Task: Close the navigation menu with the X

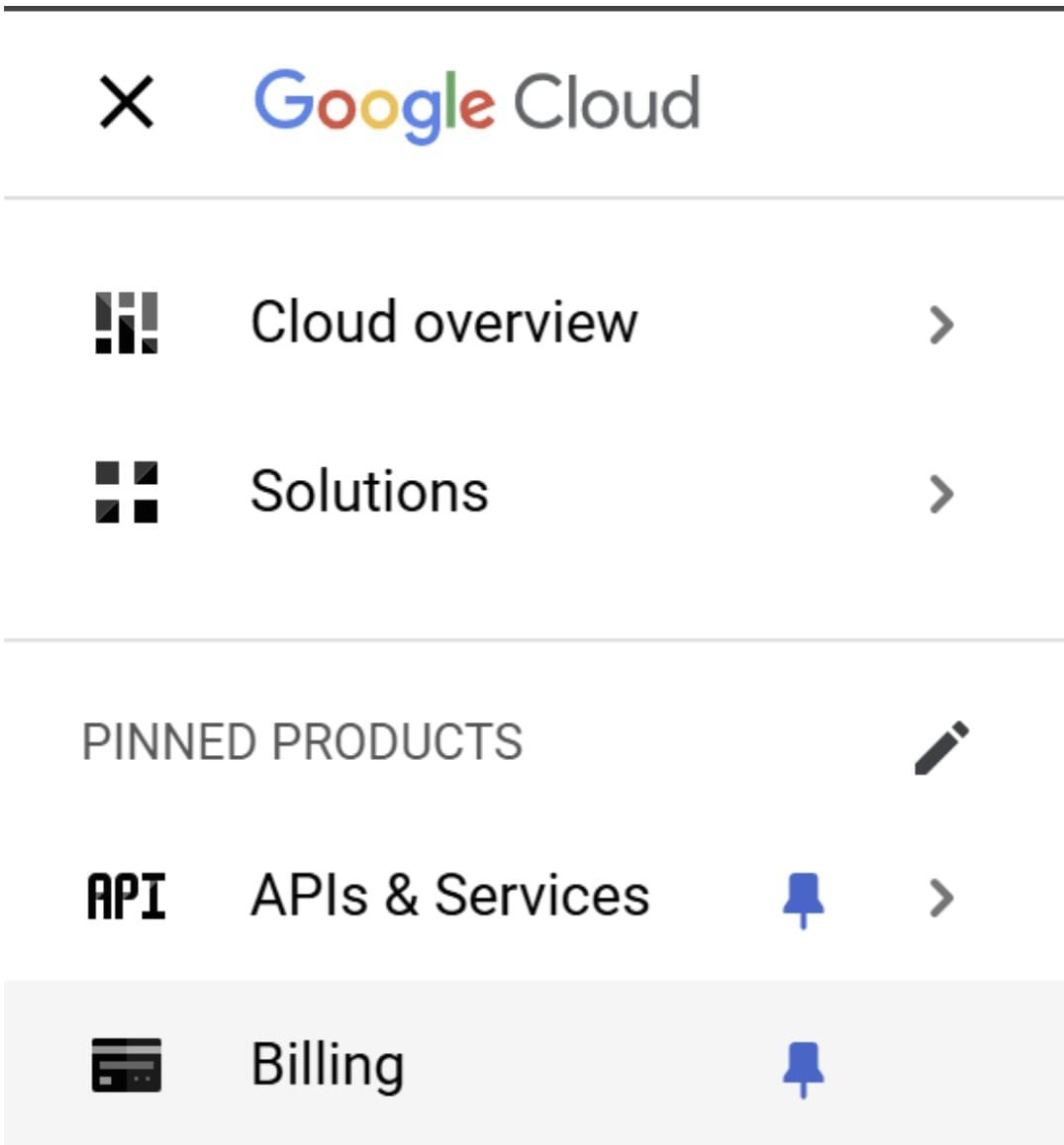Action: (x=127, y=102)
